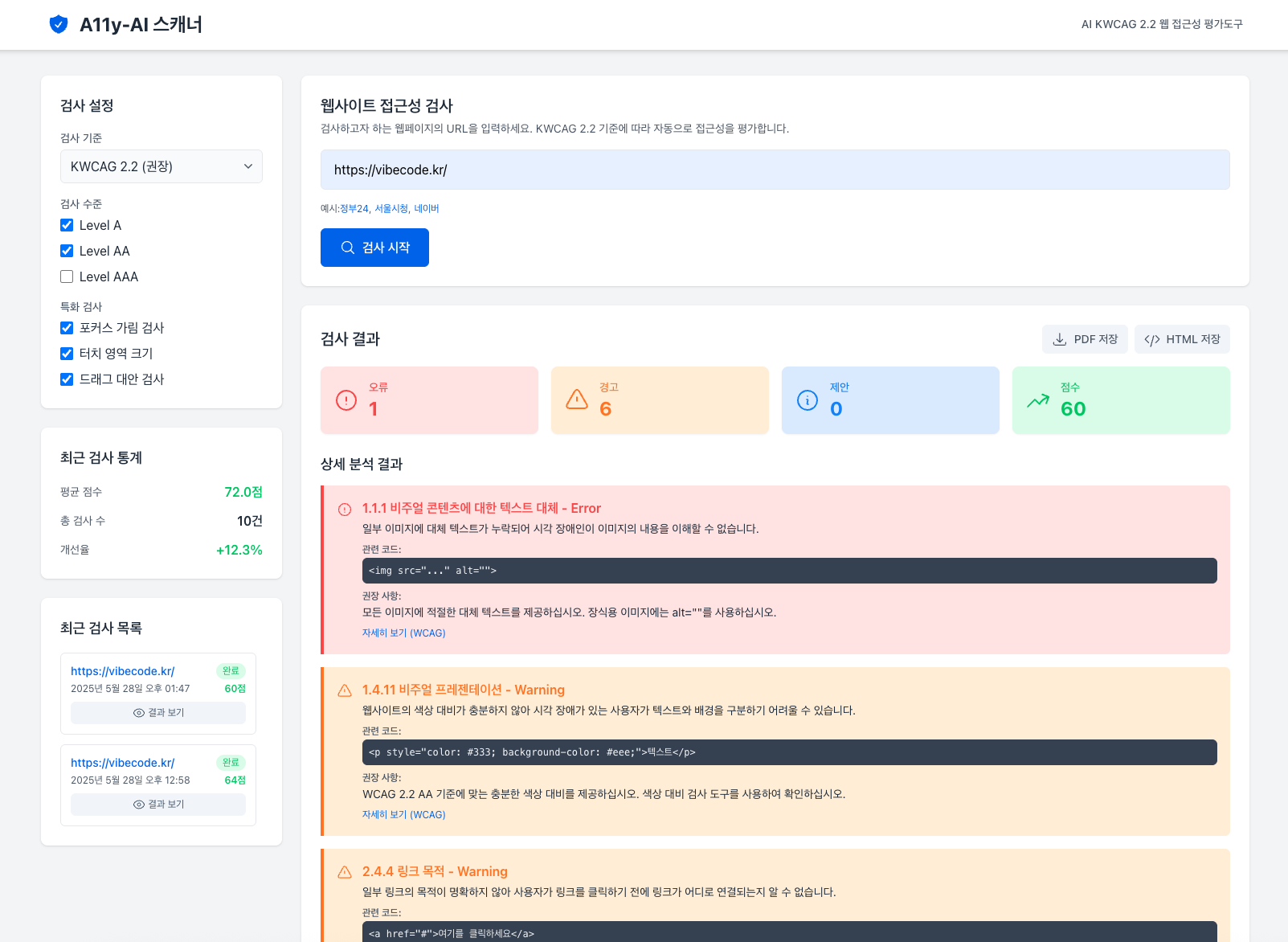The height and width of the screenshot is (942, 1288).
Task: Click the warning triangle icon in 경고 card
Action: [x=577, y=399]
